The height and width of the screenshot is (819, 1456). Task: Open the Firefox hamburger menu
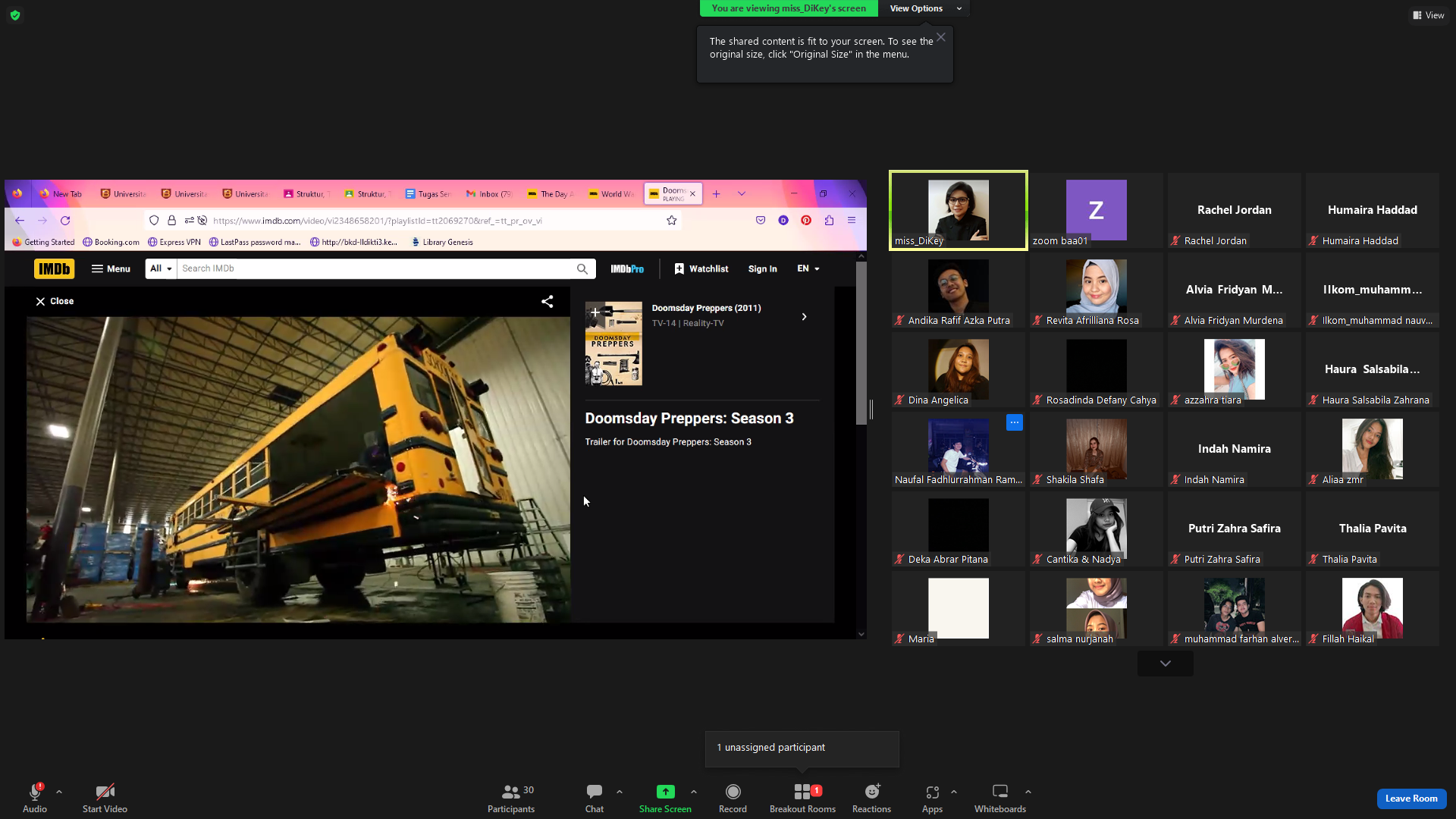pos(852,221)
